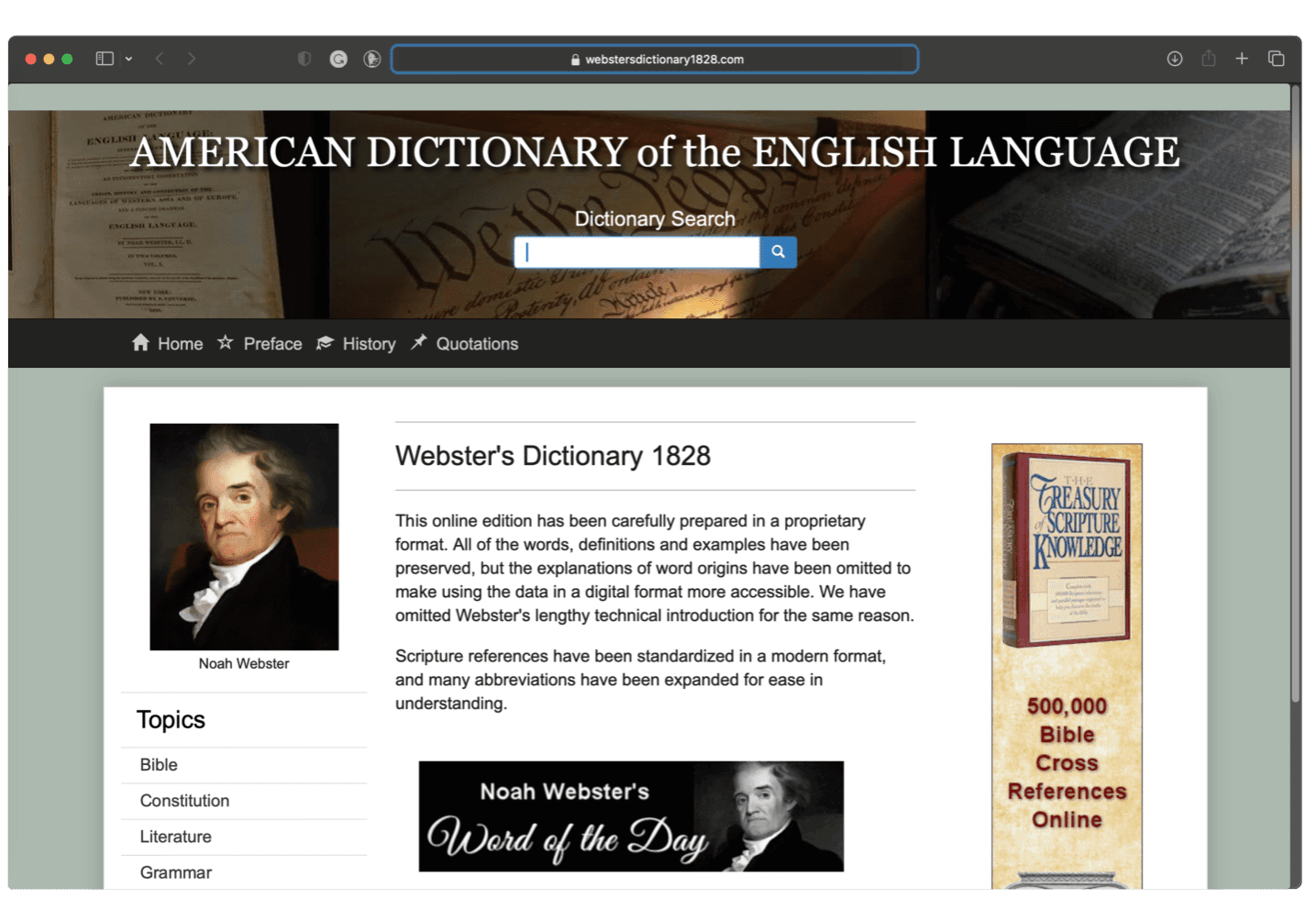Click the Grammarly extension icon
Screen dimensions: 1316x921
tap(338, 59)
